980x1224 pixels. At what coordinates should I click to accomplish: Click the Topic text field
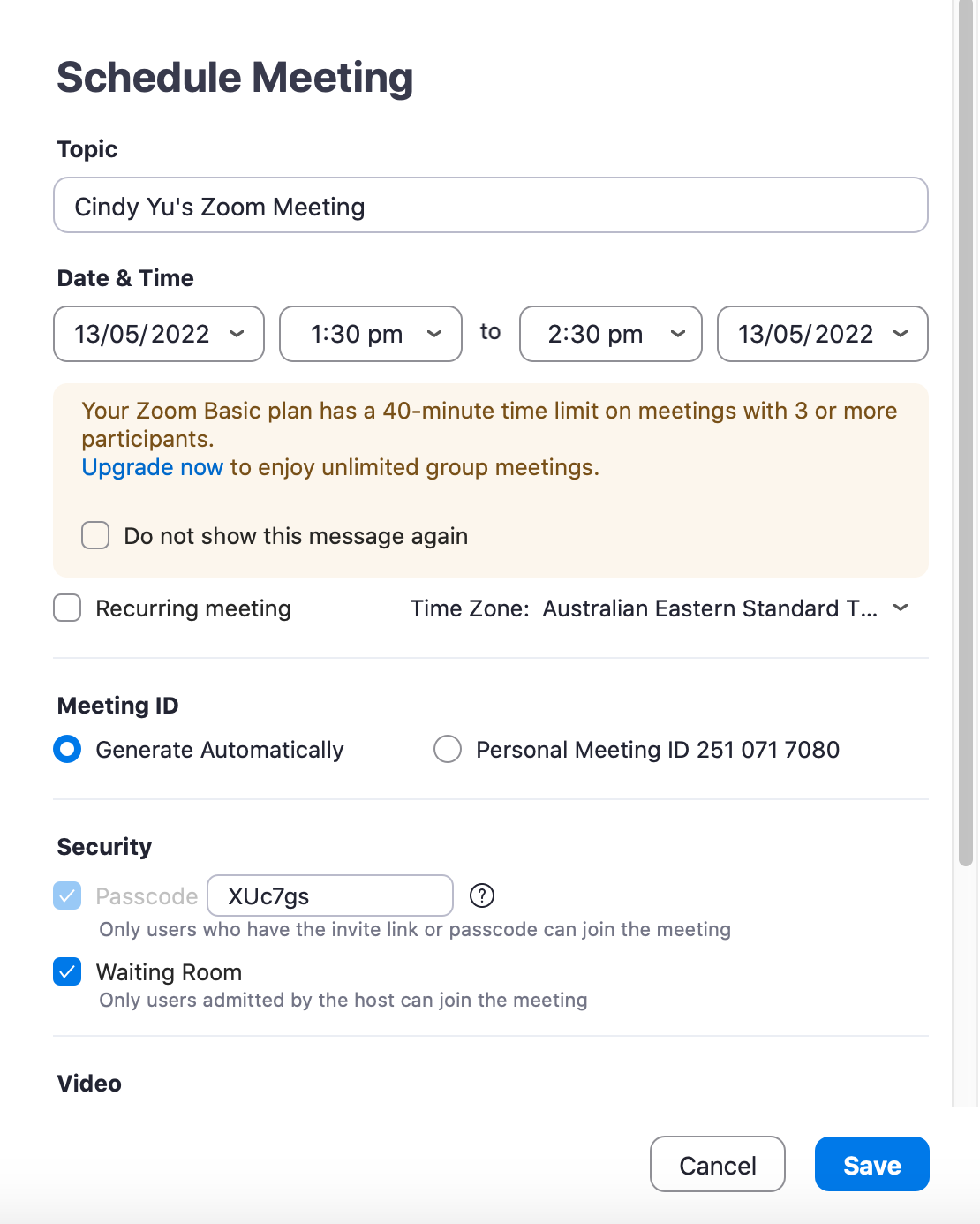coord(491,206)
